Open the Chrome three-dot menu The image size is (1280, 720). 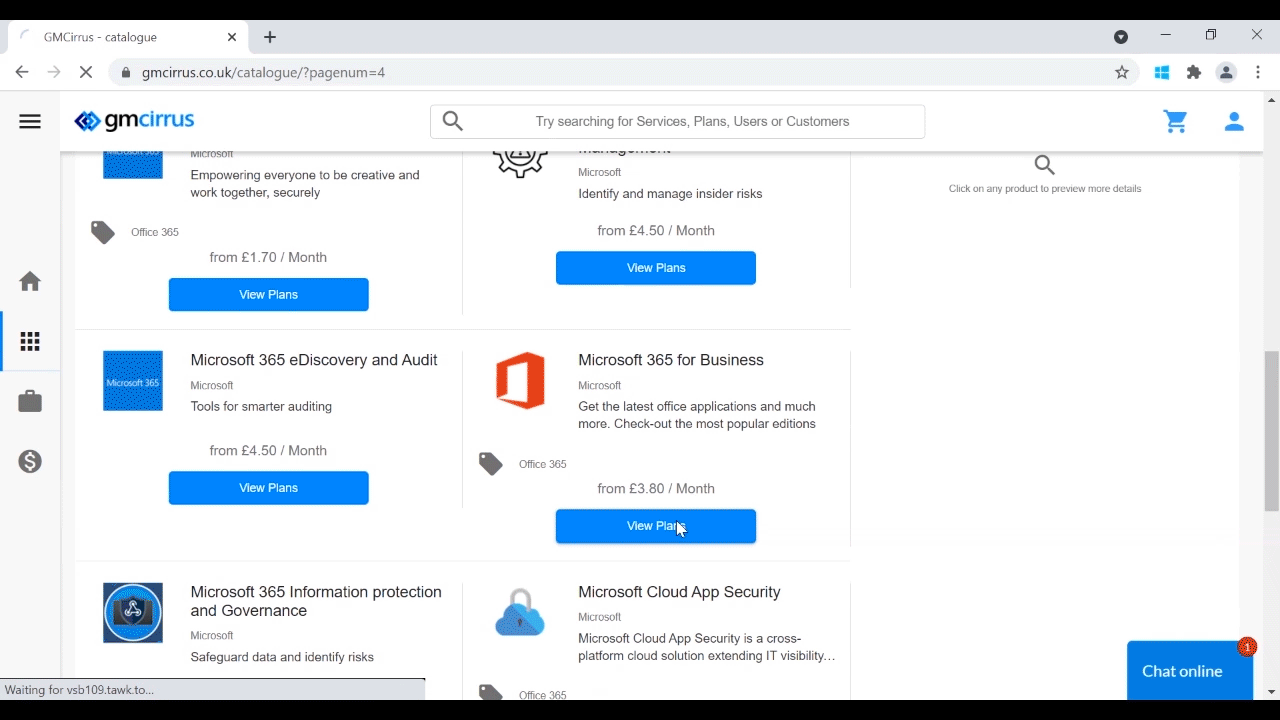pyautogui.click(x=1259, y=72)
